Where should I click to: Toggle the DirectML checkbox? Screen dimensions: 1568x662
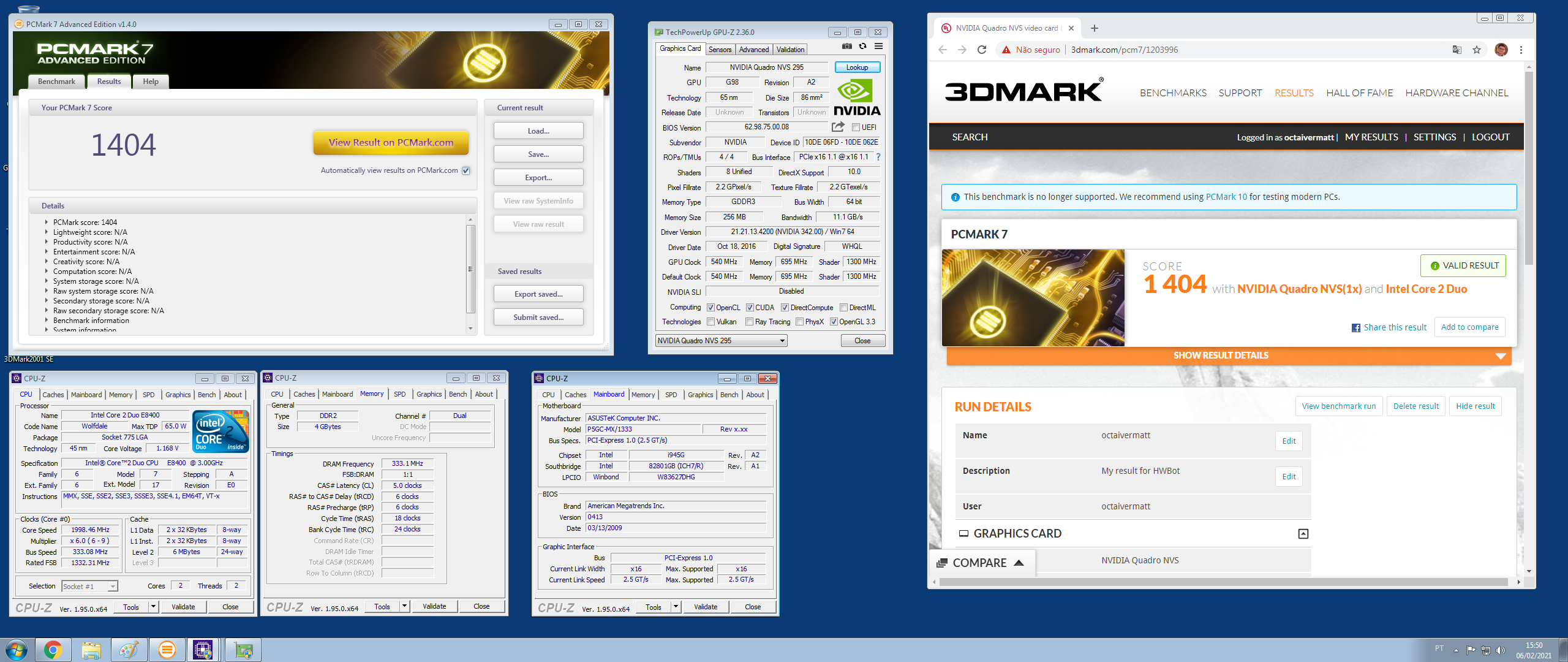[x=843, y=308]
